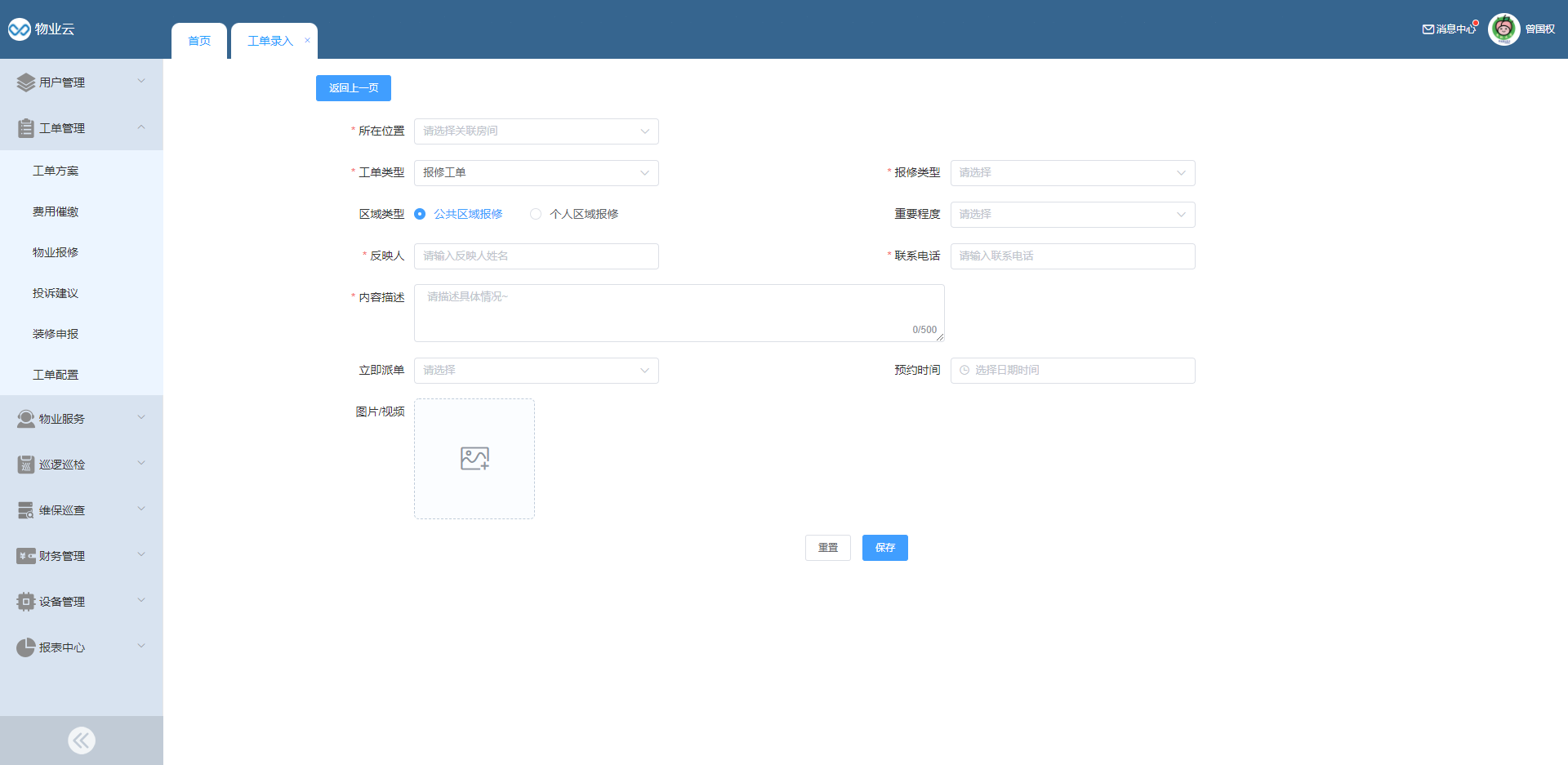The width and height of the screenshot is (1568, 765).
Task: Open the 所在位置 room dropdown
Action: [x=537, y=131]
